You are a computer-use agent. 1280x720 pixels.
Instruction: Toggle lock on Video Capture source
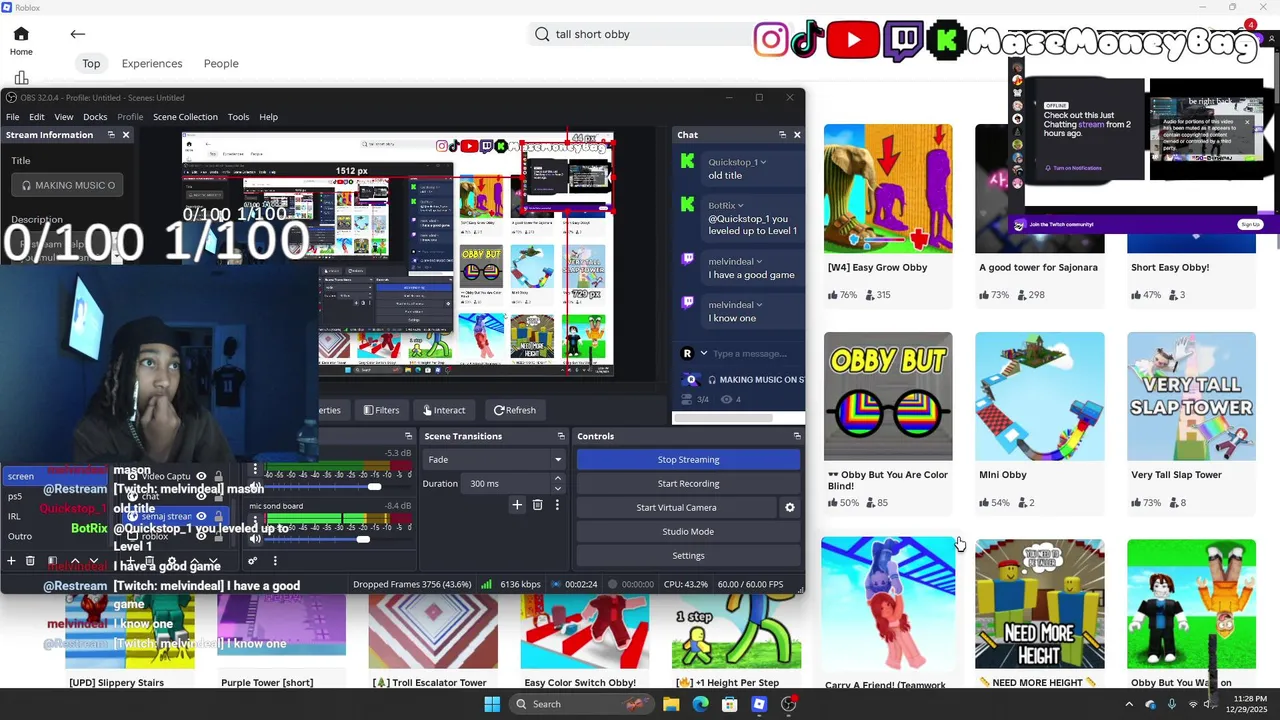pyautogui.click(x=218, y=477)
